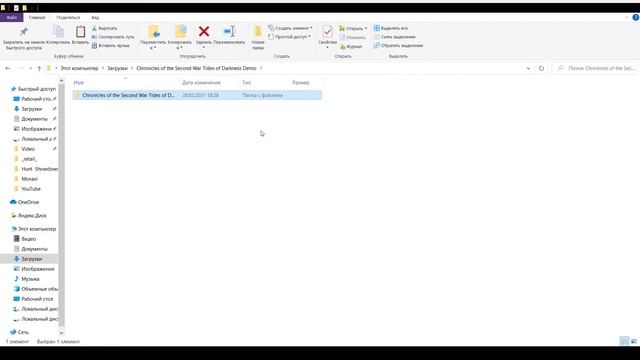The image size is (640, 360).
Task: Click the Select none command
Action: tap(394, 37)
